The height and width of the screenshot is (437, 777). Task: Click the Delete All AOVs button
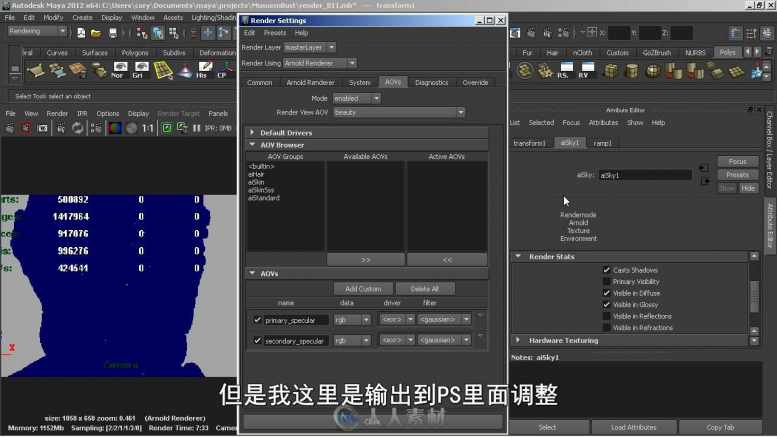(424, 288)
